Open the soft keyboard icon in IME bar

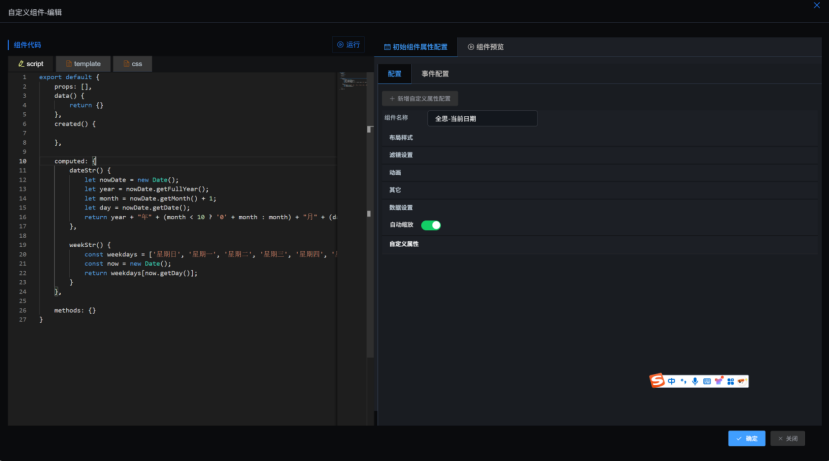707,381
